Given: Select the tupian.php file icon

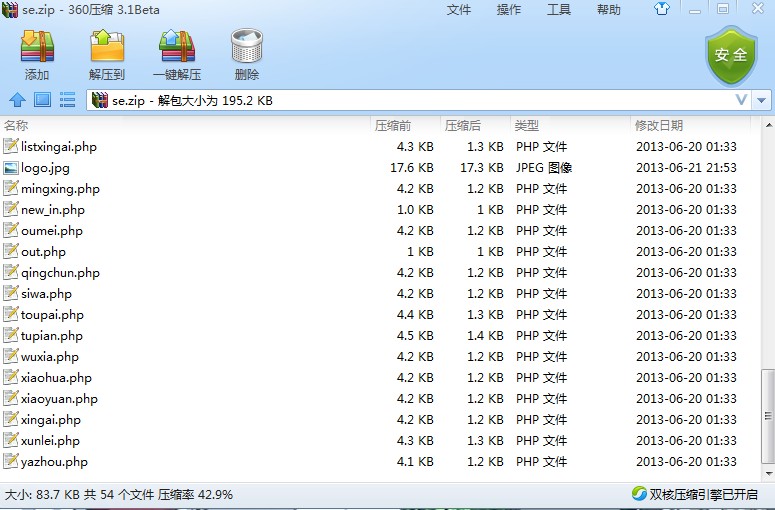Looking at the screenshot, I should [x=11, y=336].
